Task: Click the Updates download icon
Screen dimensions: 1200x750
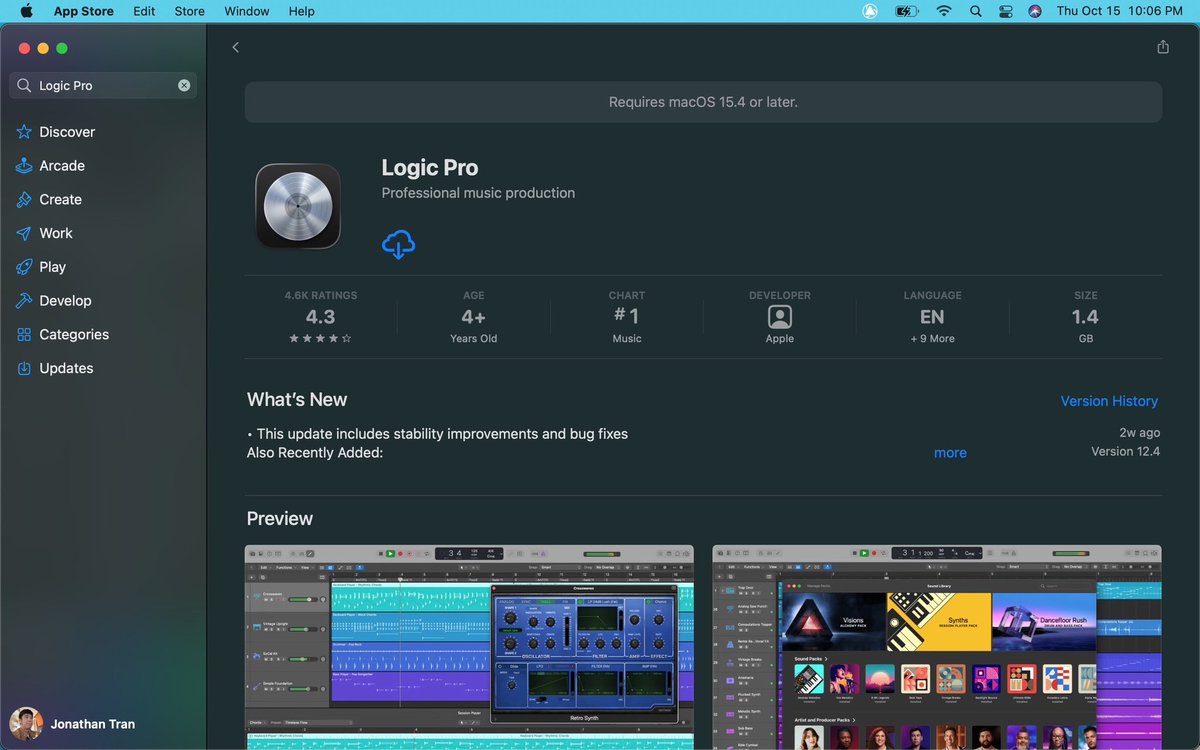Action: pyautogui.click(x=24, y=368)
